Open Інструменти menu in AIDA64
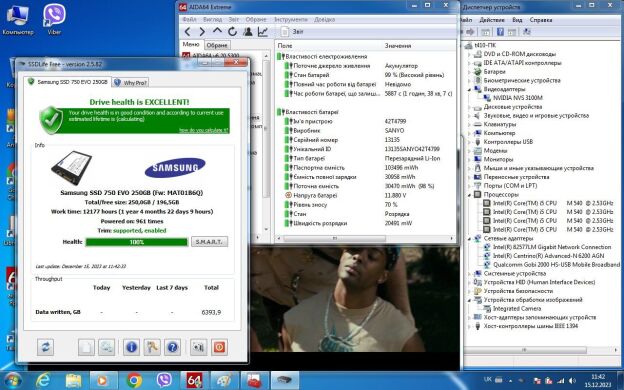Screen dimensions: 624x390 (291, 20)
